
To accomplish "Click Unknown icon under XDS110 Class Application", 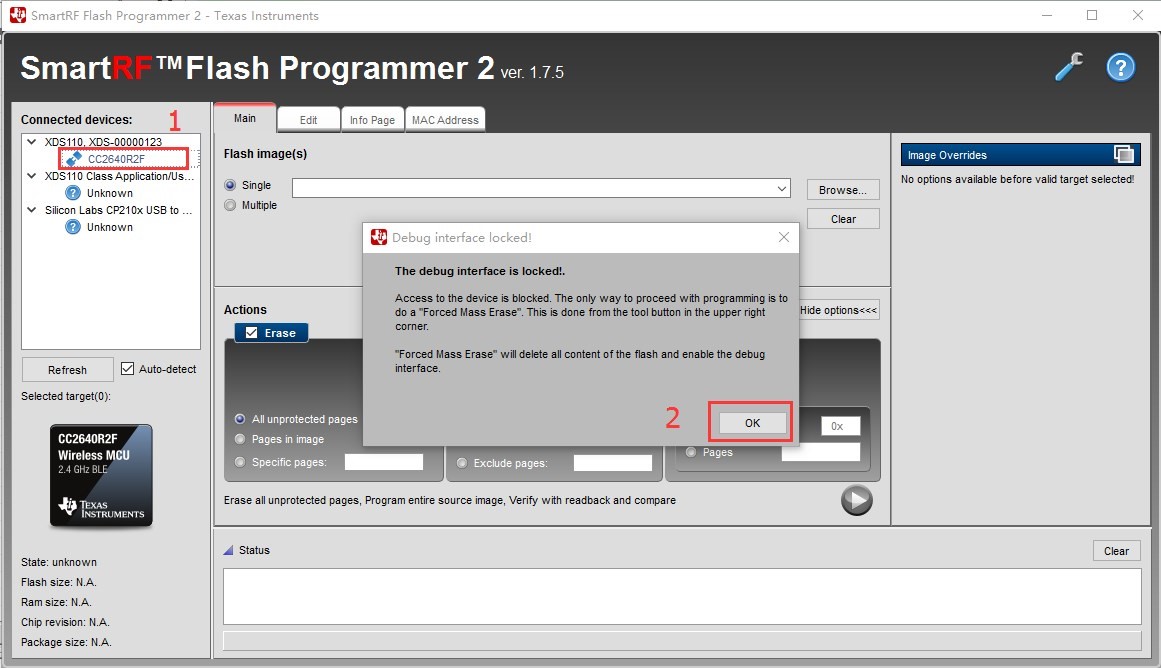I will pyautogui.click(x=73, y=193).
